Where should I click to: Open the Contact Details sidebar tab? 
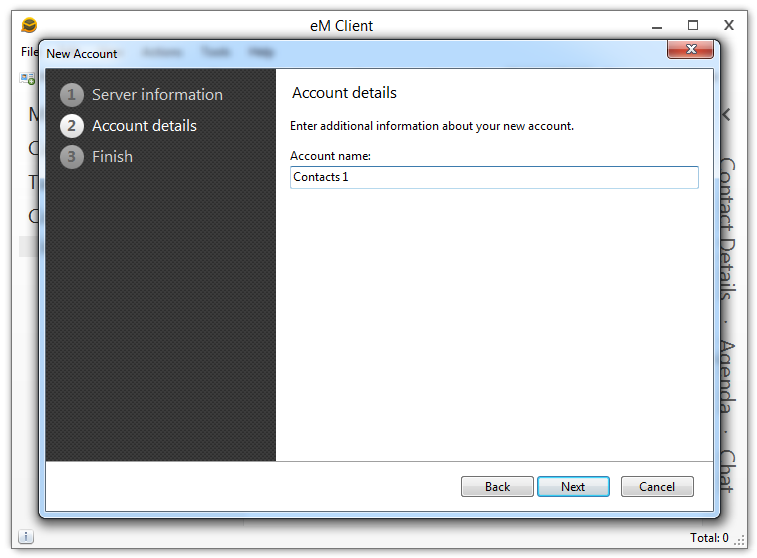click(x=728, y=229)
